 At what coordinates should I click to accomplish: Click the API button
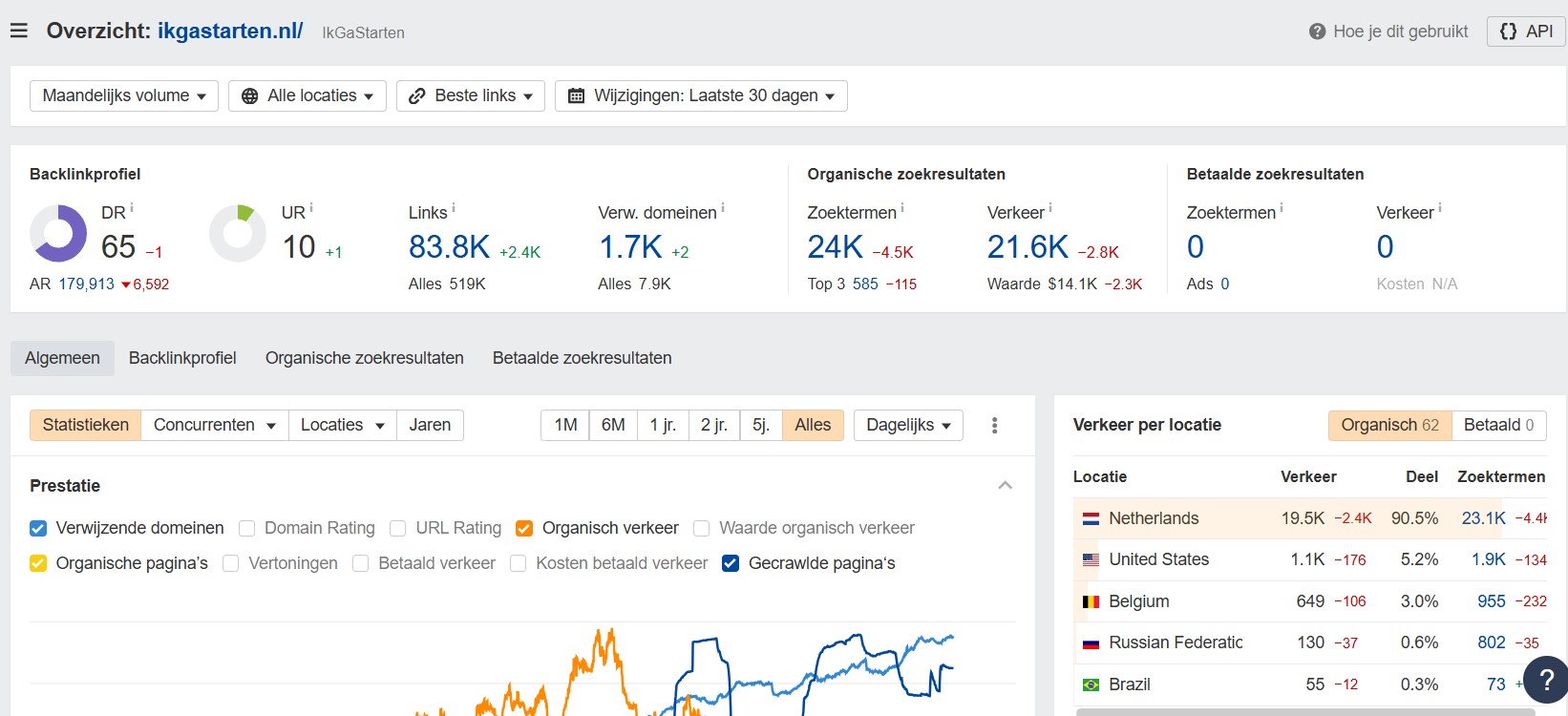[1526, 32]
